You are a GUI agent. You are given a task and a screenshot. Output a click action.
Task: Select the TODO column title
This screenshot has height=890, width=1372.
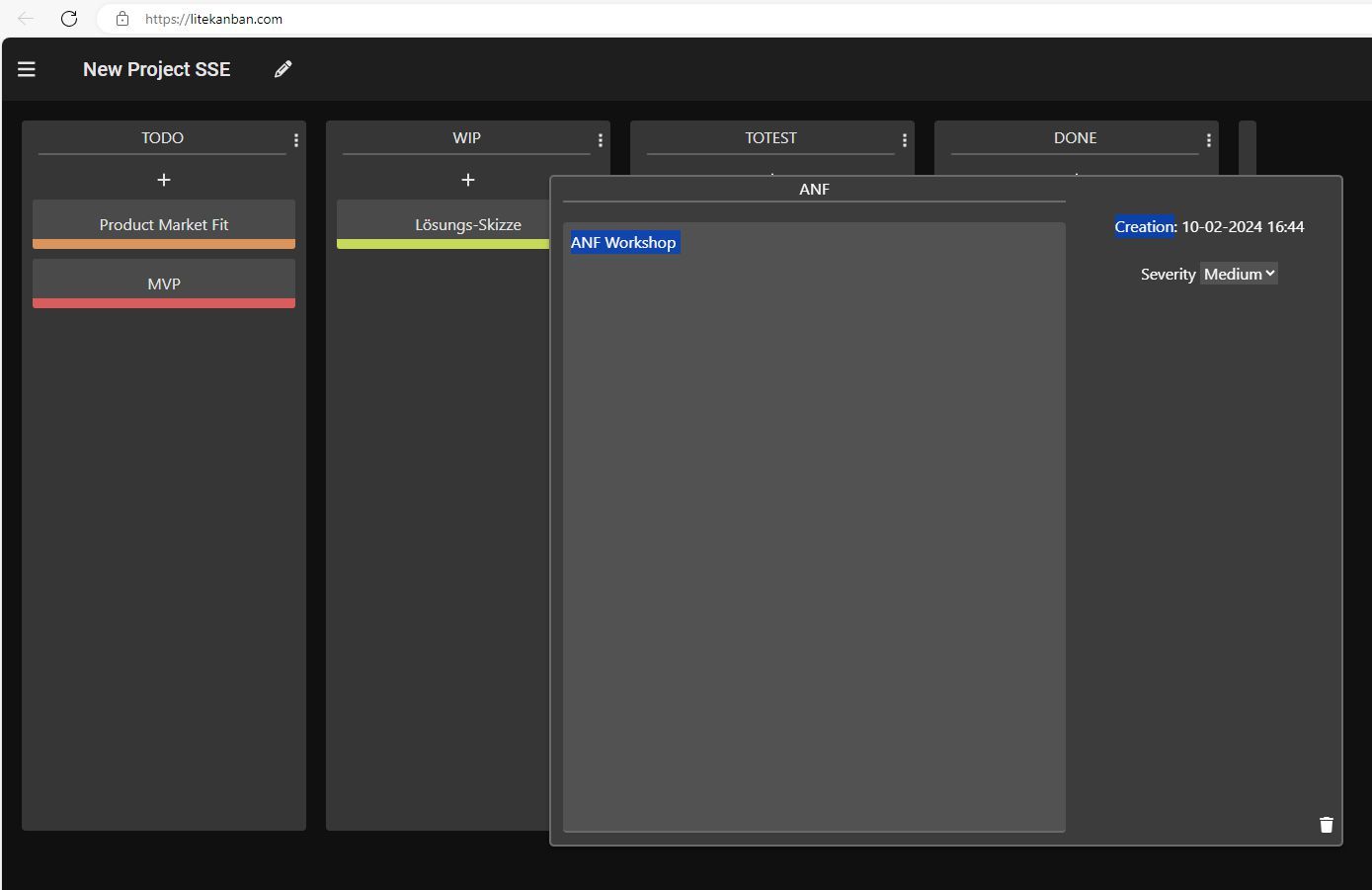[162, 138]
